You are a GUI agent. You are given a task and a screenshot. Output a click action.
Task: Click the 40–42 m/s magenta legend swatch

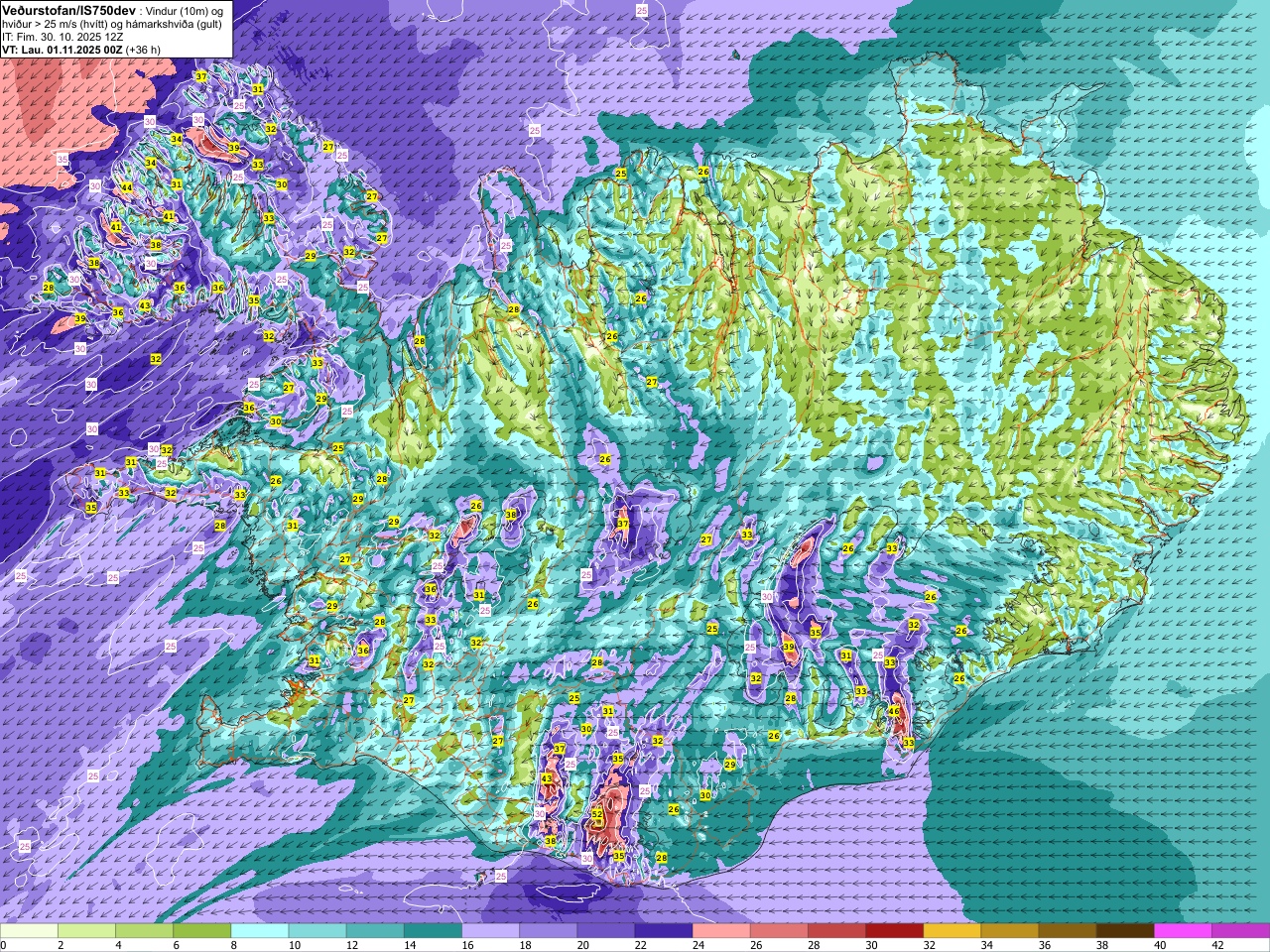tap(1183, 931)
